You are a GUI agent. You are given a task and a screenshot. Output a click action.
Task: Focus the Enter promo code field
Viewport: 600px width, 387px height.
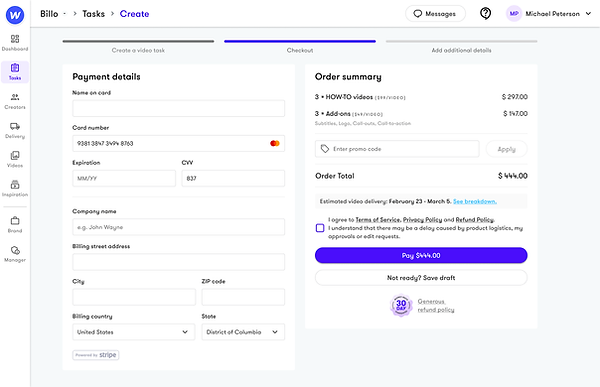tap(397, 149)
